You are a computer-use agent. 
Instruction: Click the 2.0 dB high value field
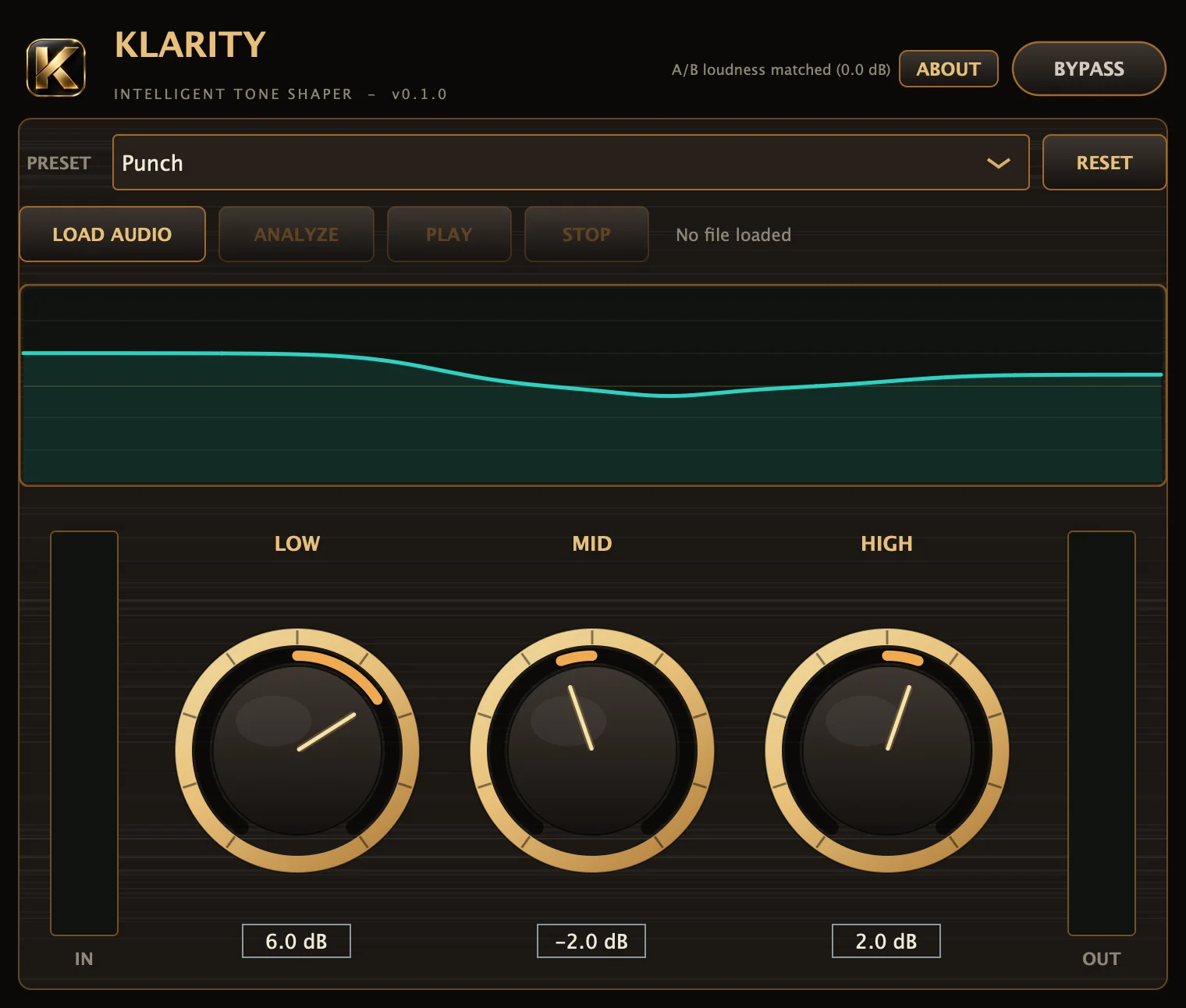[x=886, y=941]
